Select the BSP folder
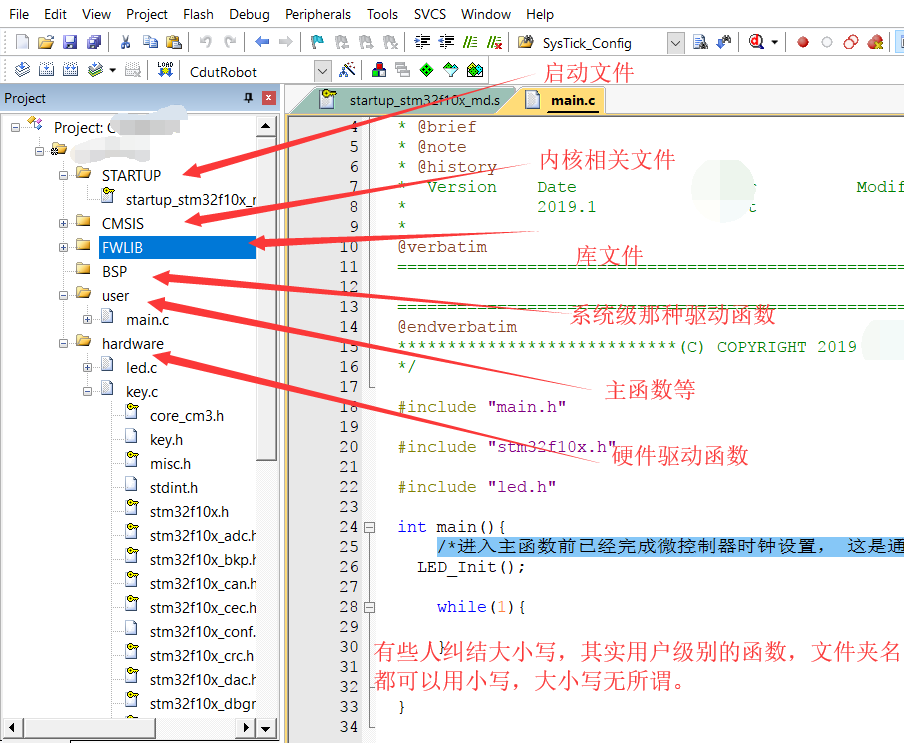This screenshot has height=743, width=904. [114, 271]
